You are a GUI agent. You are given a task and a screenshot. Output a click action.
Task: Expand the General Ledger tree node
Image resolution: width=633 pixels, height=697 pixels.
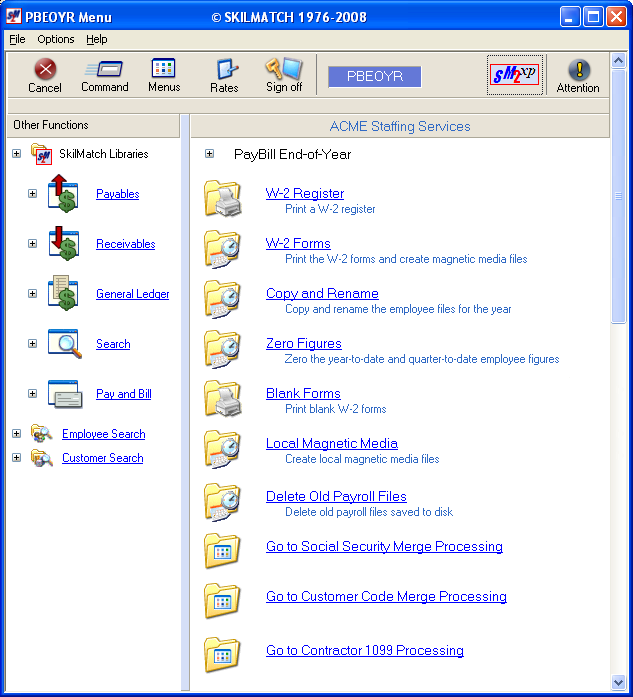coord(32,294)
